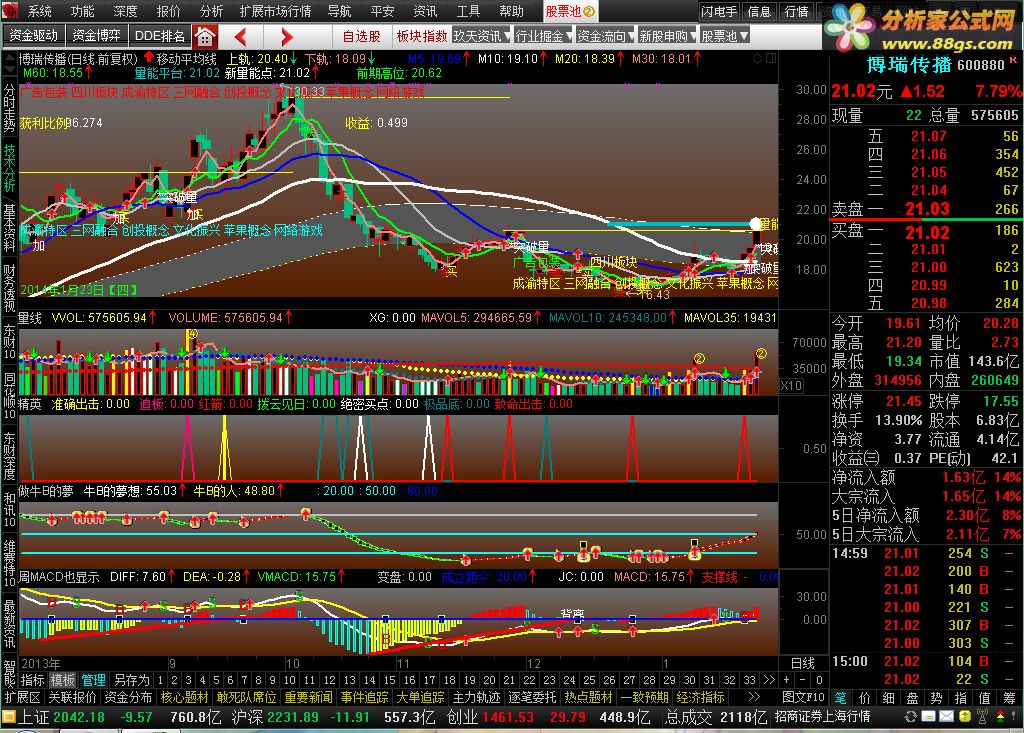Toggle the 模板 mode button

coord(63,680)
